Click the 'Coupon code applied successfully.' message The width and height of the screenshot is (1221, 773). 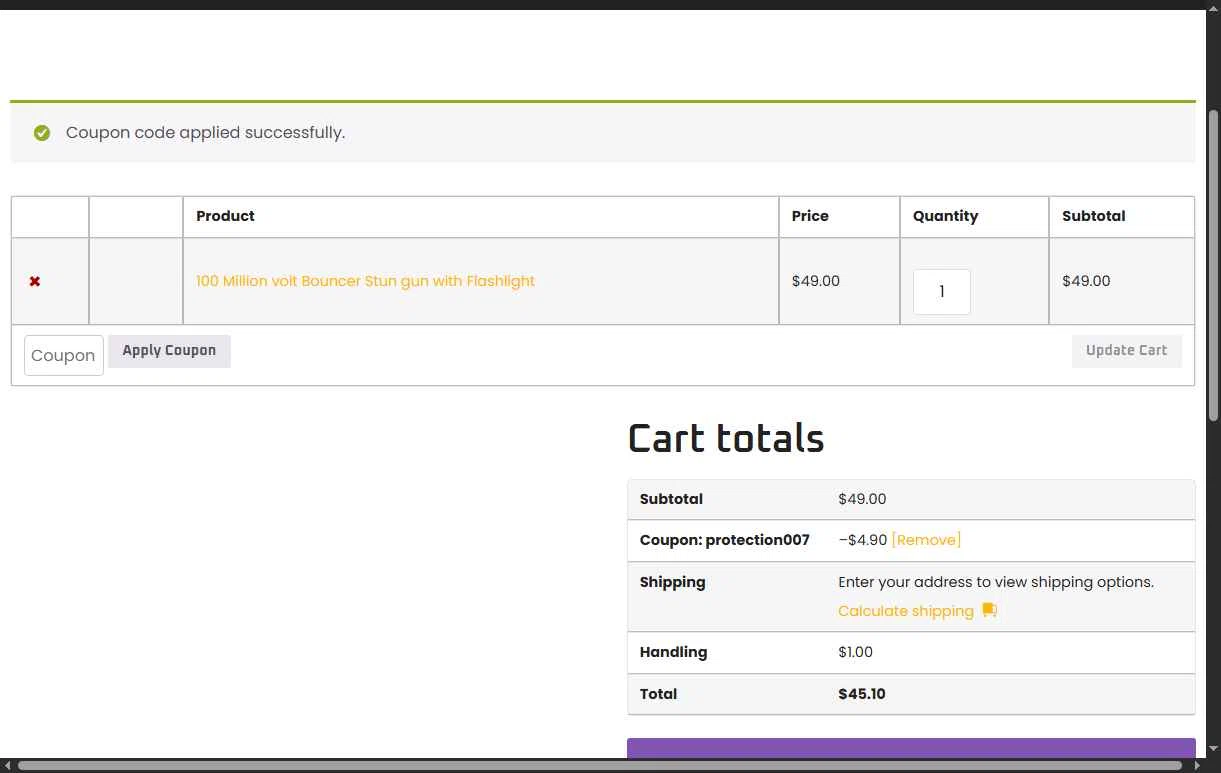point(205,133)
